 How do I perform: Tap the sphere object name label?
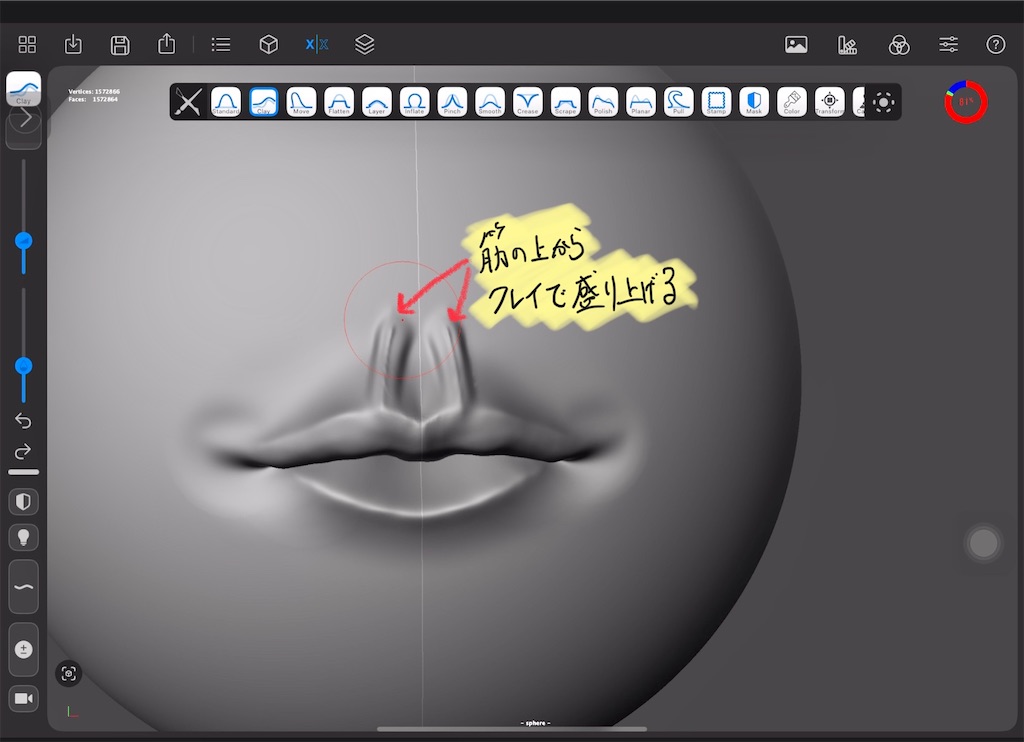(x=536, y=723)
